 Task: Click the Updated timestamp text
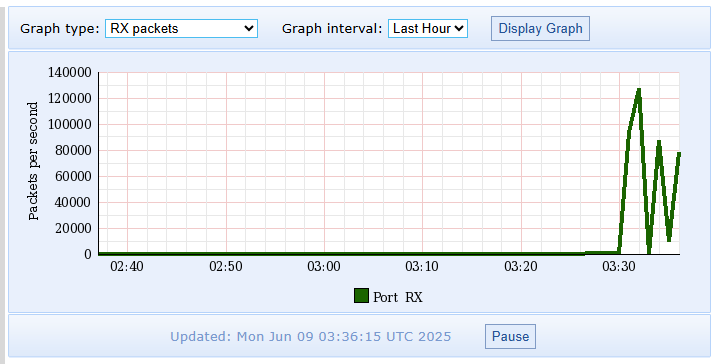(x=311, y=336)
